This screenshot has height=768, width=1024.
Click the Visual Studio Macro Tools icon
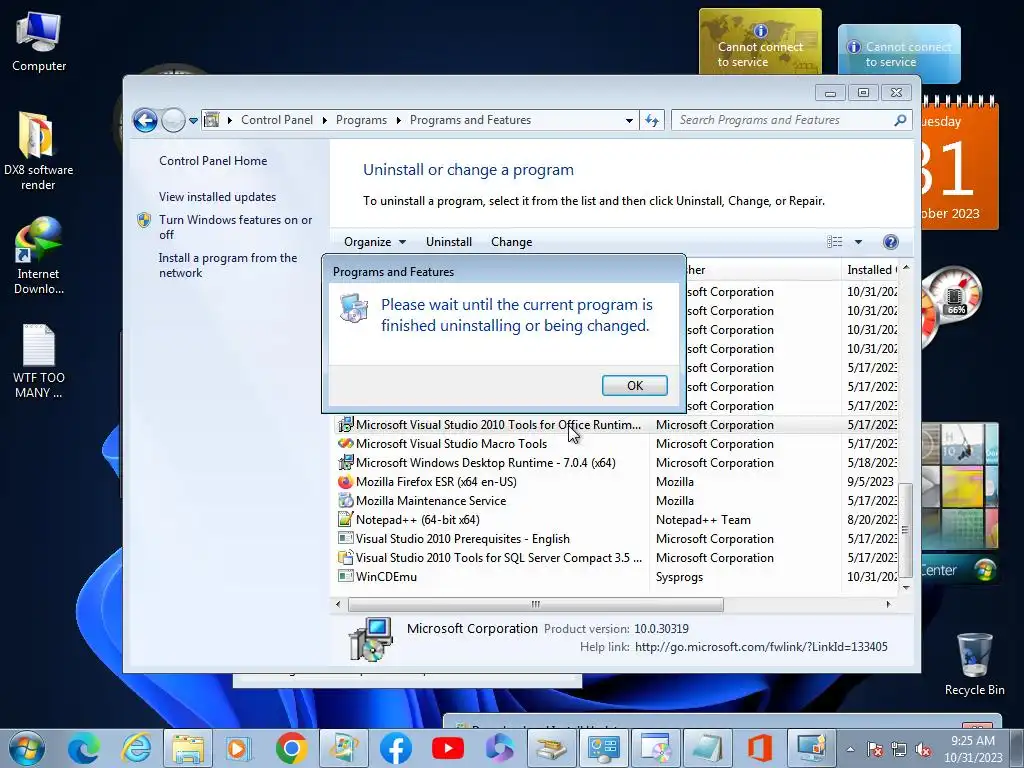345,443
